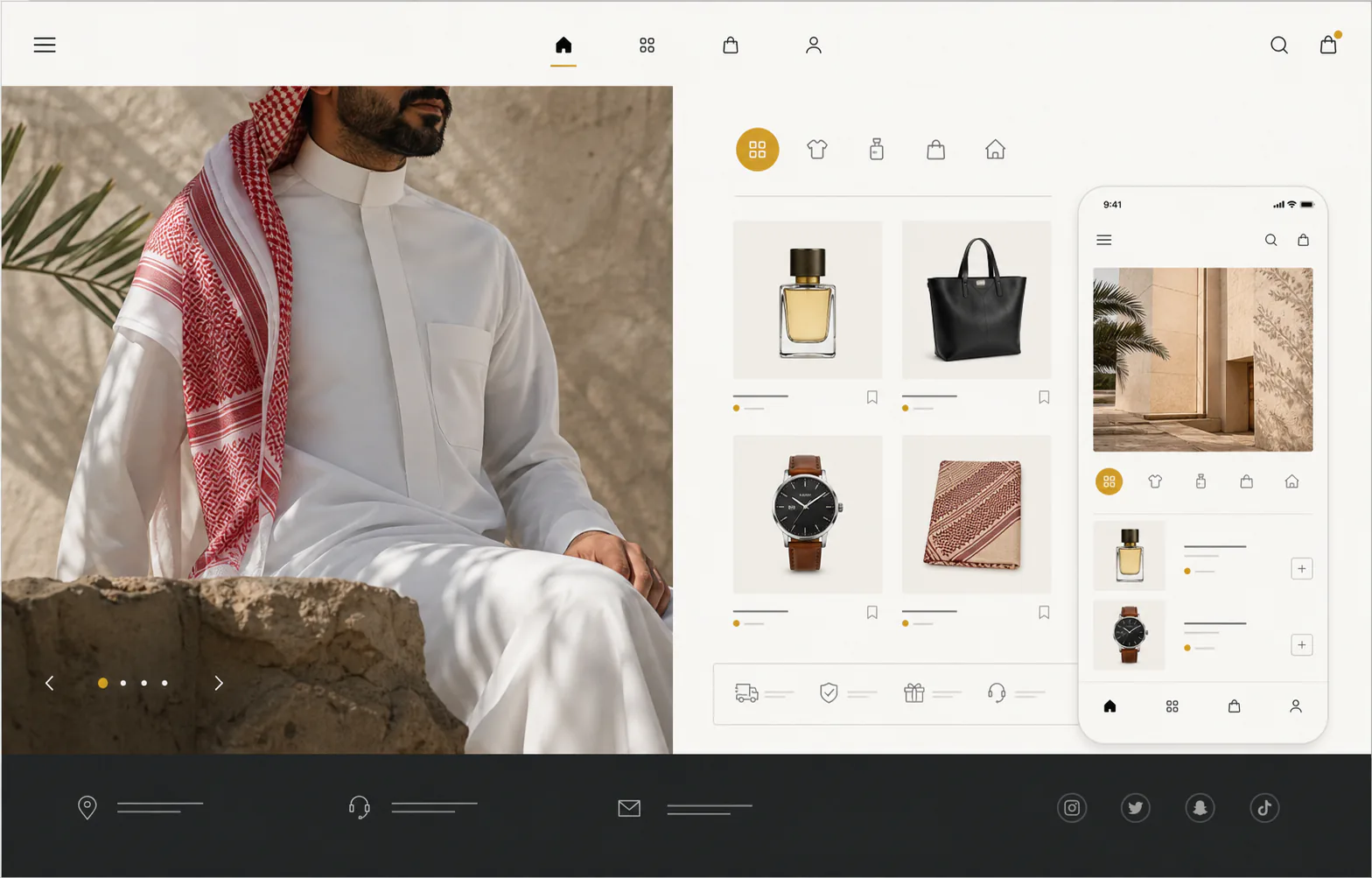Open the black tote bag product card

point(976,299)
